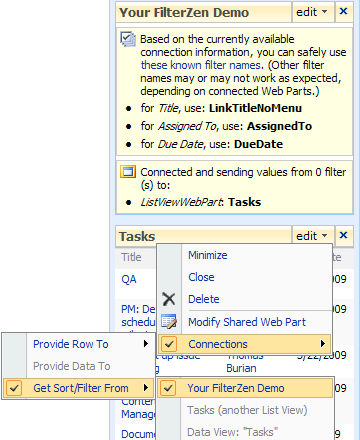Click the black X icon beside Delete
The height and width of the screenshot is (440, 360).
tap(169, 299)
